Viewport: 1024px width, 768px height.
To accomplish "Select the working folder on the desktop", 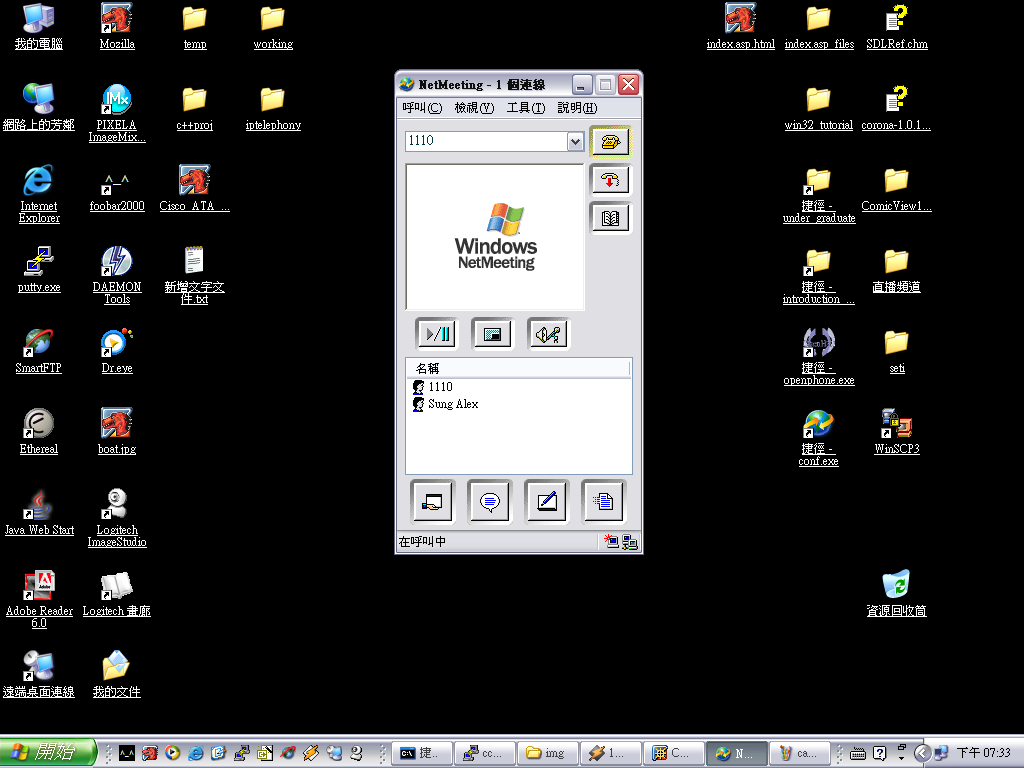I will tap(273, 27).
